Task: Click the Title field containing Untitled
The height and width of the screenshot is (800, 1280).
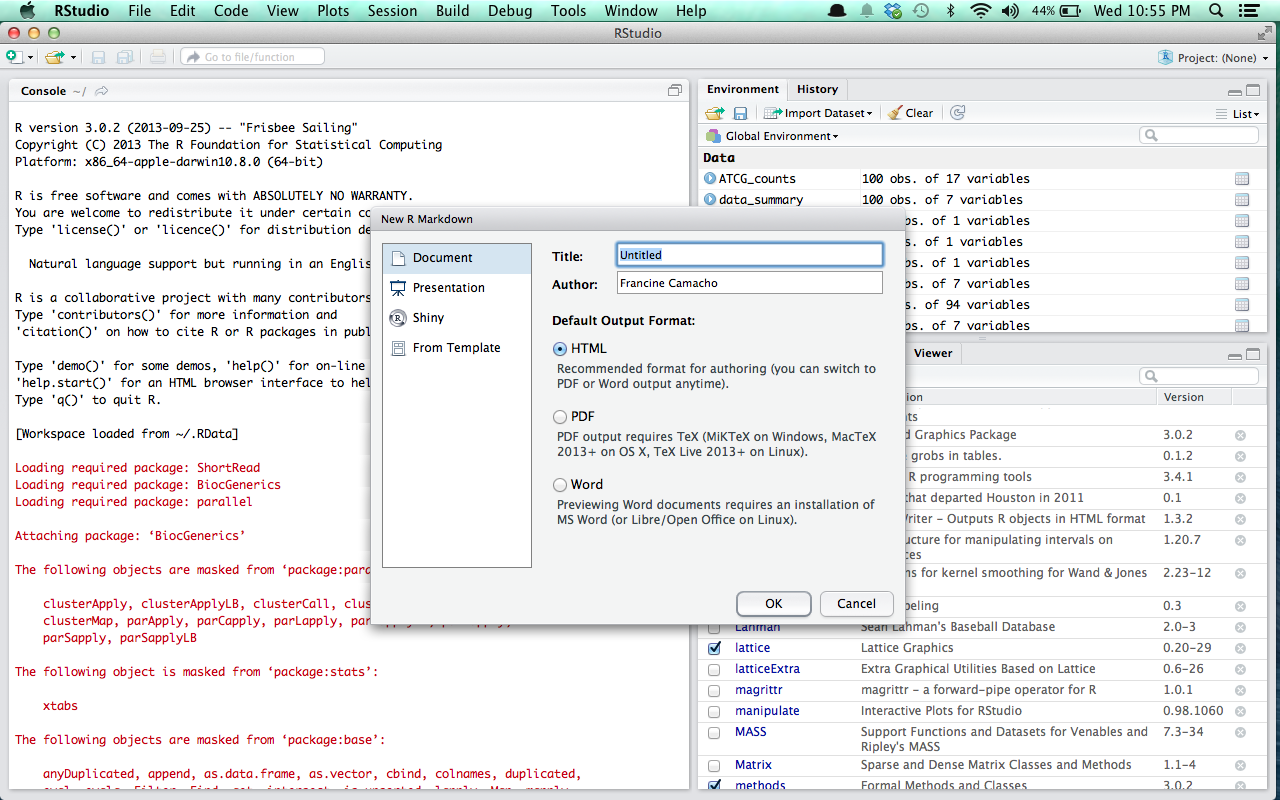Action: 750,255
